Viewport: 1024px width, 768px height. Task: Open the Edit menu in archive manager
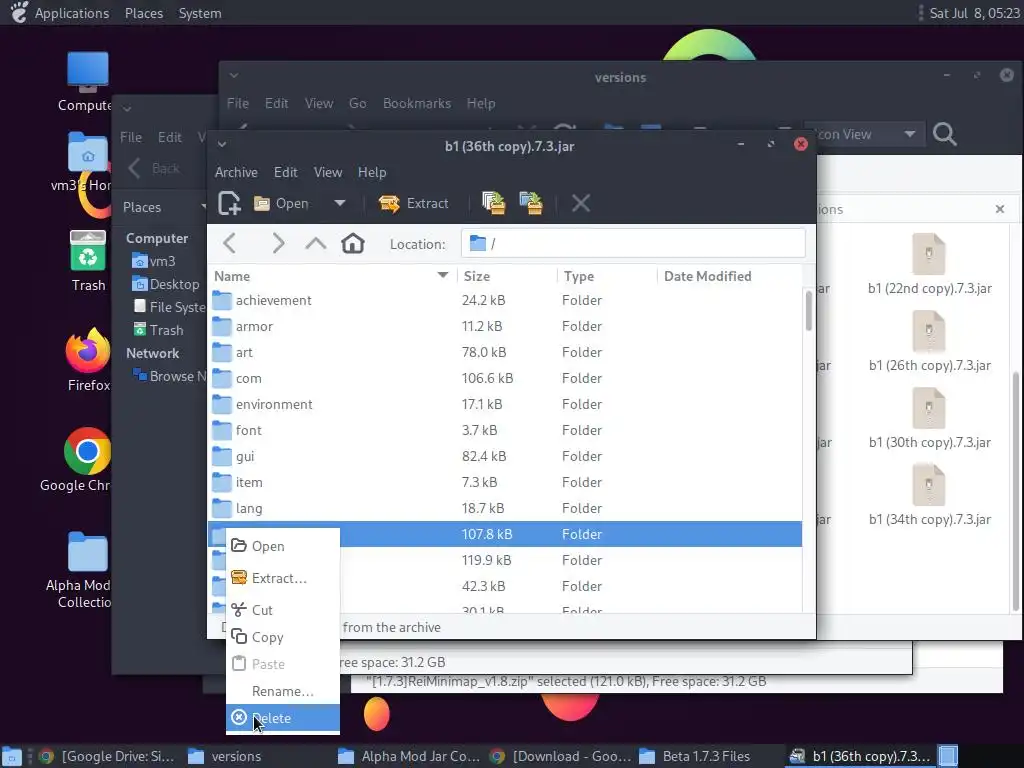tap(285, 172)
